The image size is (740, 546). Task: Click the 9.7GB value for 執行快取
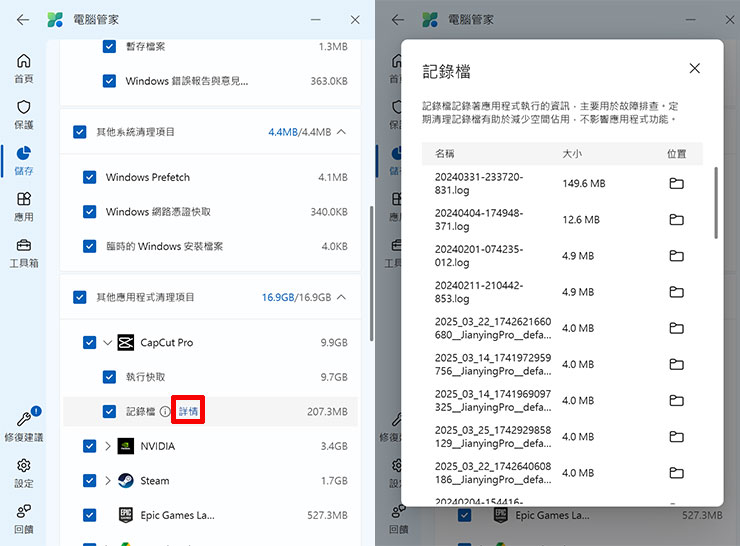pos(334,377)
